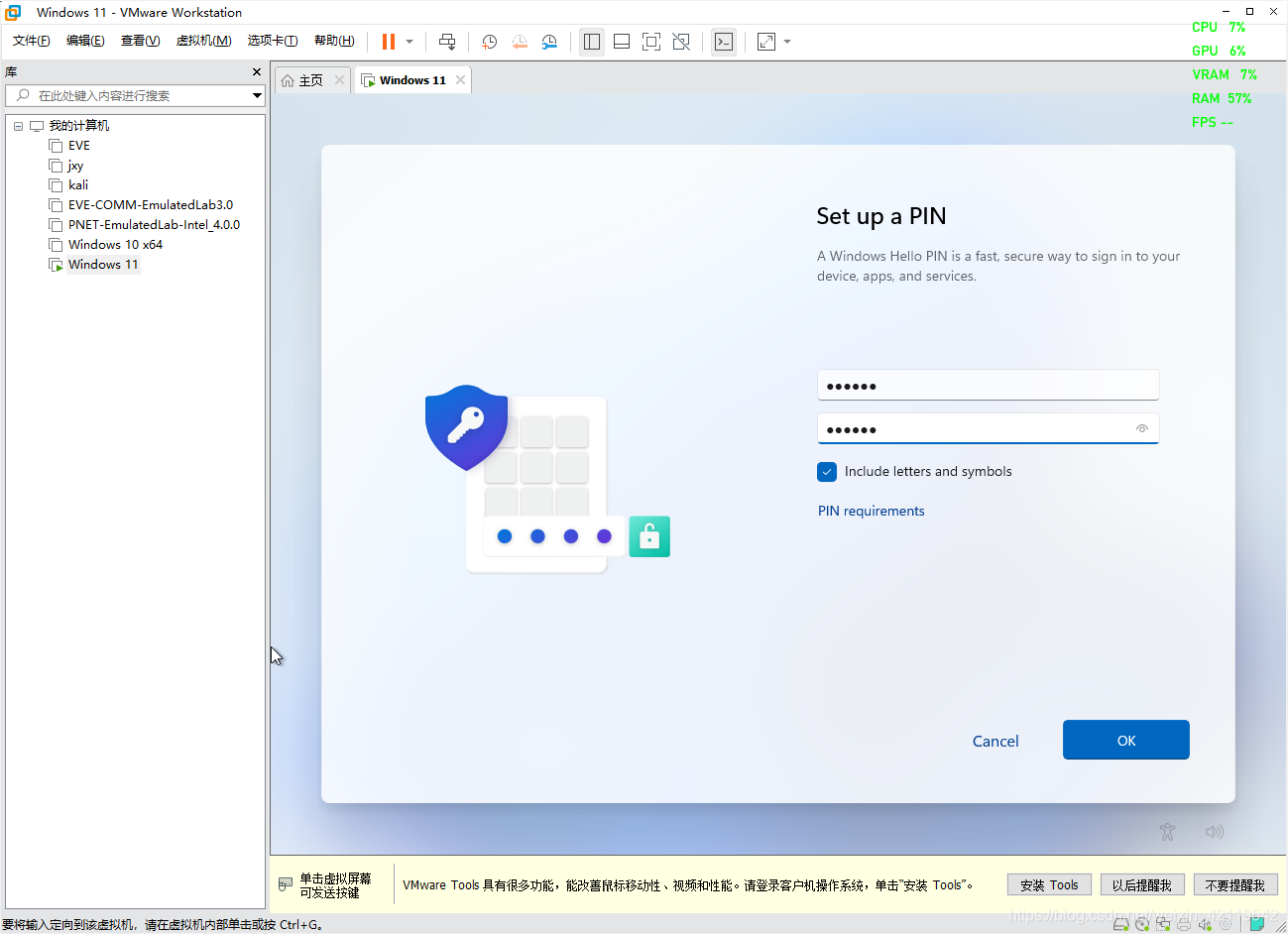Click Cancel in the PIN setup dialog
The width and height of the screenshot is (1288, 934).
pyautogui.click(x=995, y=741)
